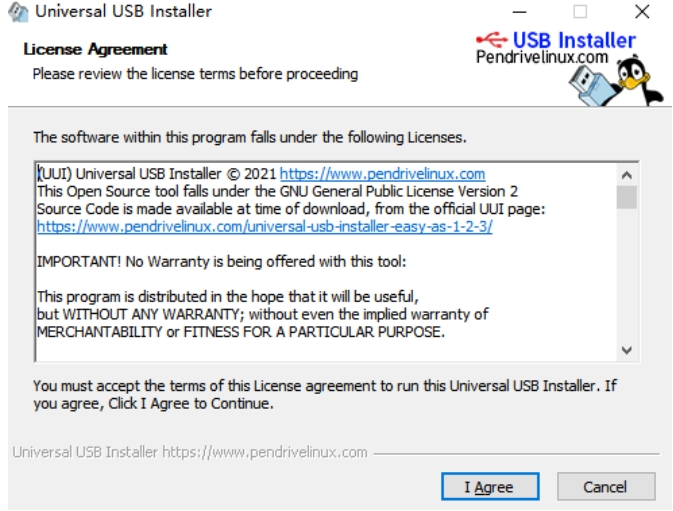Click the red USB trident symbol icon
The image size is (673, 511).
click(x=492, y=40)
